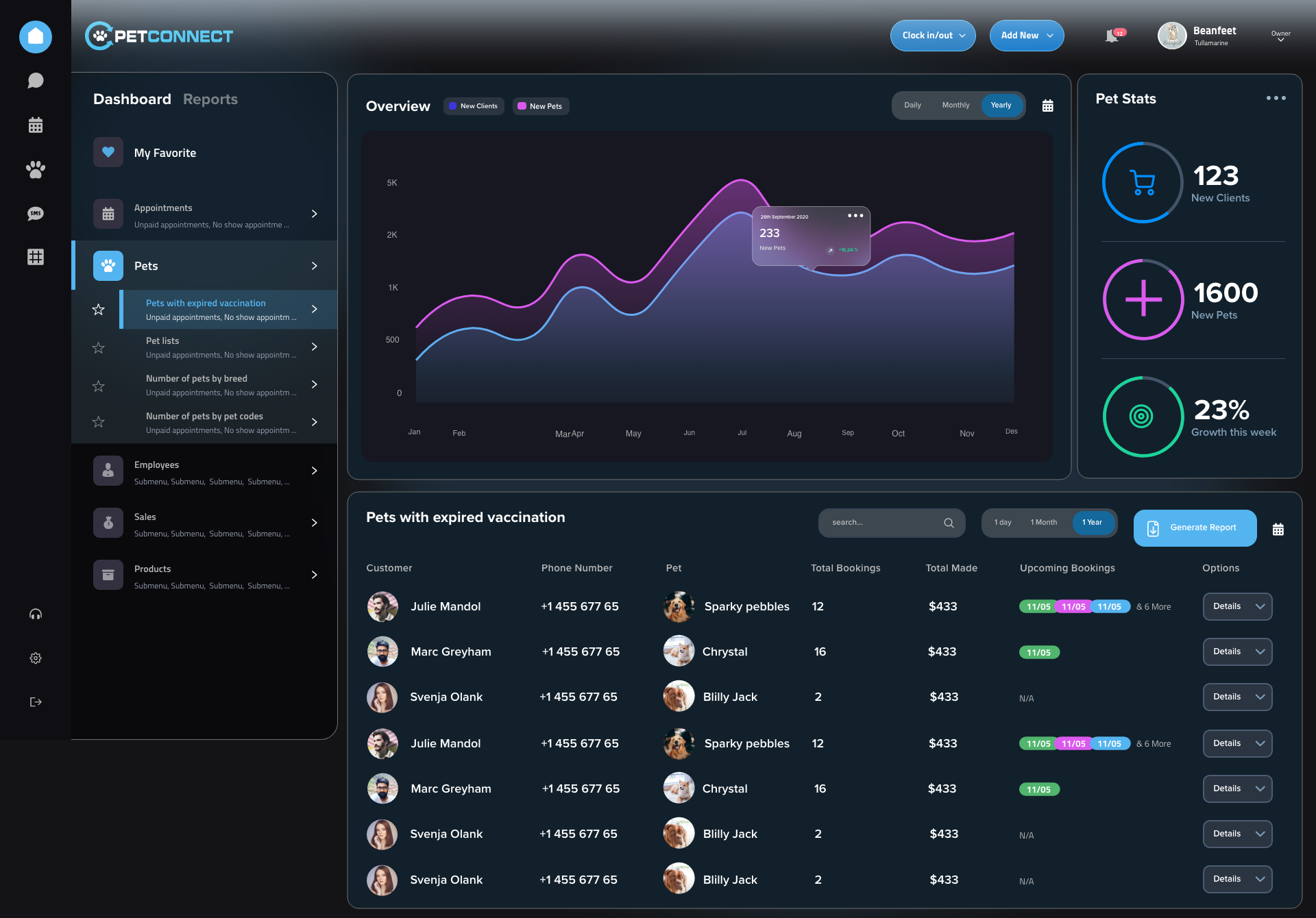Viewport: 1316px width, 918px height.
Task: Click the home icon in left sidebar
Action: 36,36
